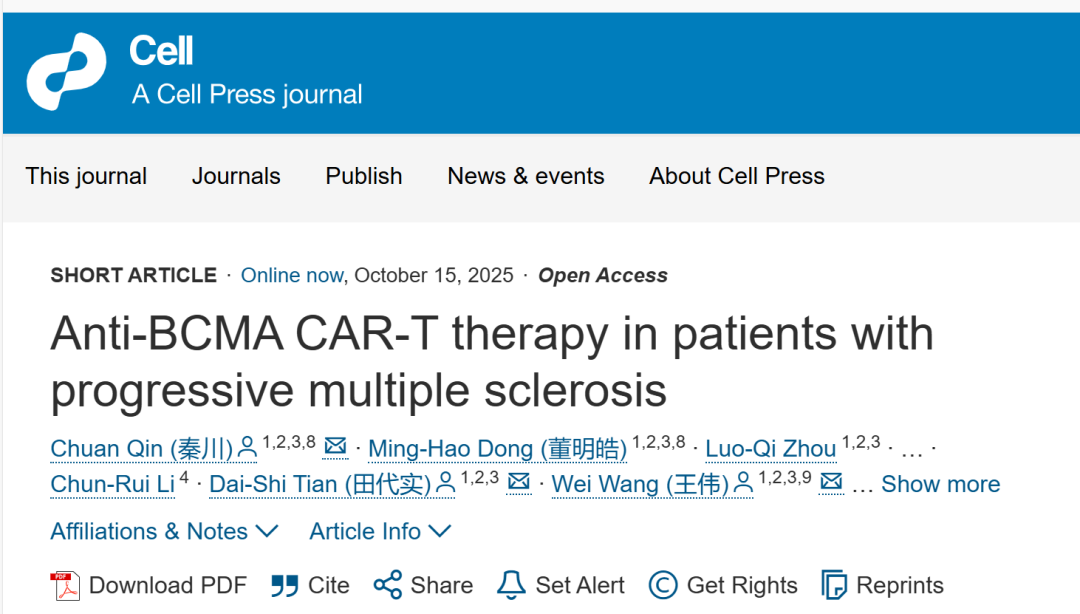Expand the Affiliations & Notes section
Image resolution: width=1080 pixels, height=614 pixels.
click(164, 531)
